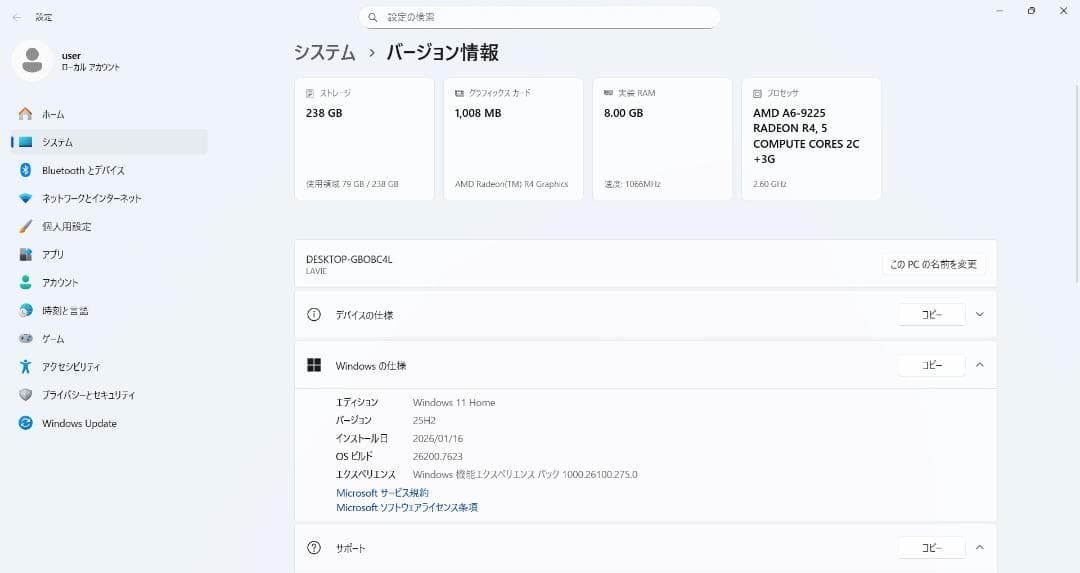Click the アプリ apps icon
The image size is (1080, 573).
point(25,254)
